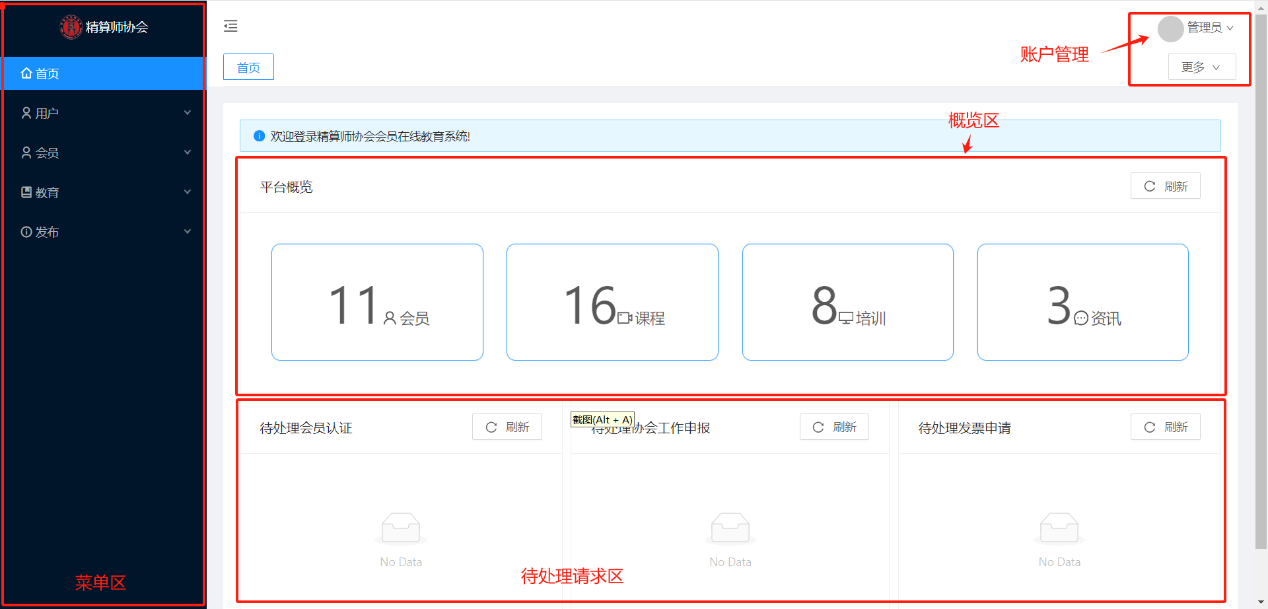
Task: Collapse the sidebar with the menu-fold icon
Action: [x=230, y=26]
